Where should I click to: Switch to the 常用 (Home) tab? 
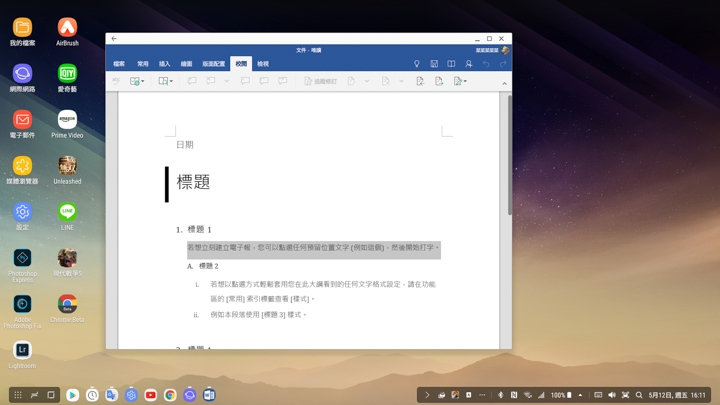click(x=143, y=64)
